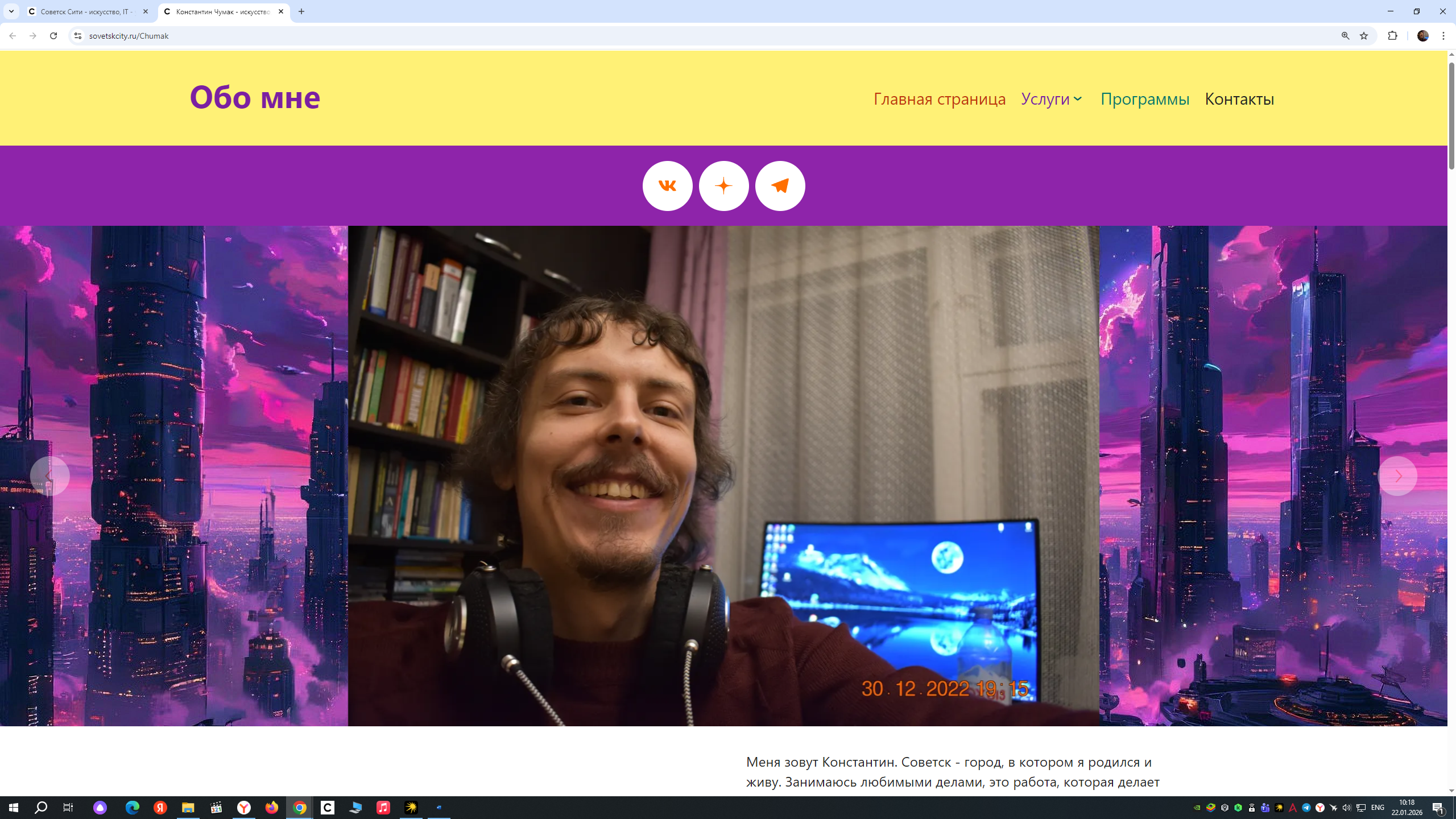Open the orange four-point star social icon
Screen dimensions: 1456x819
pyautogui.click(x=723, y=186)
